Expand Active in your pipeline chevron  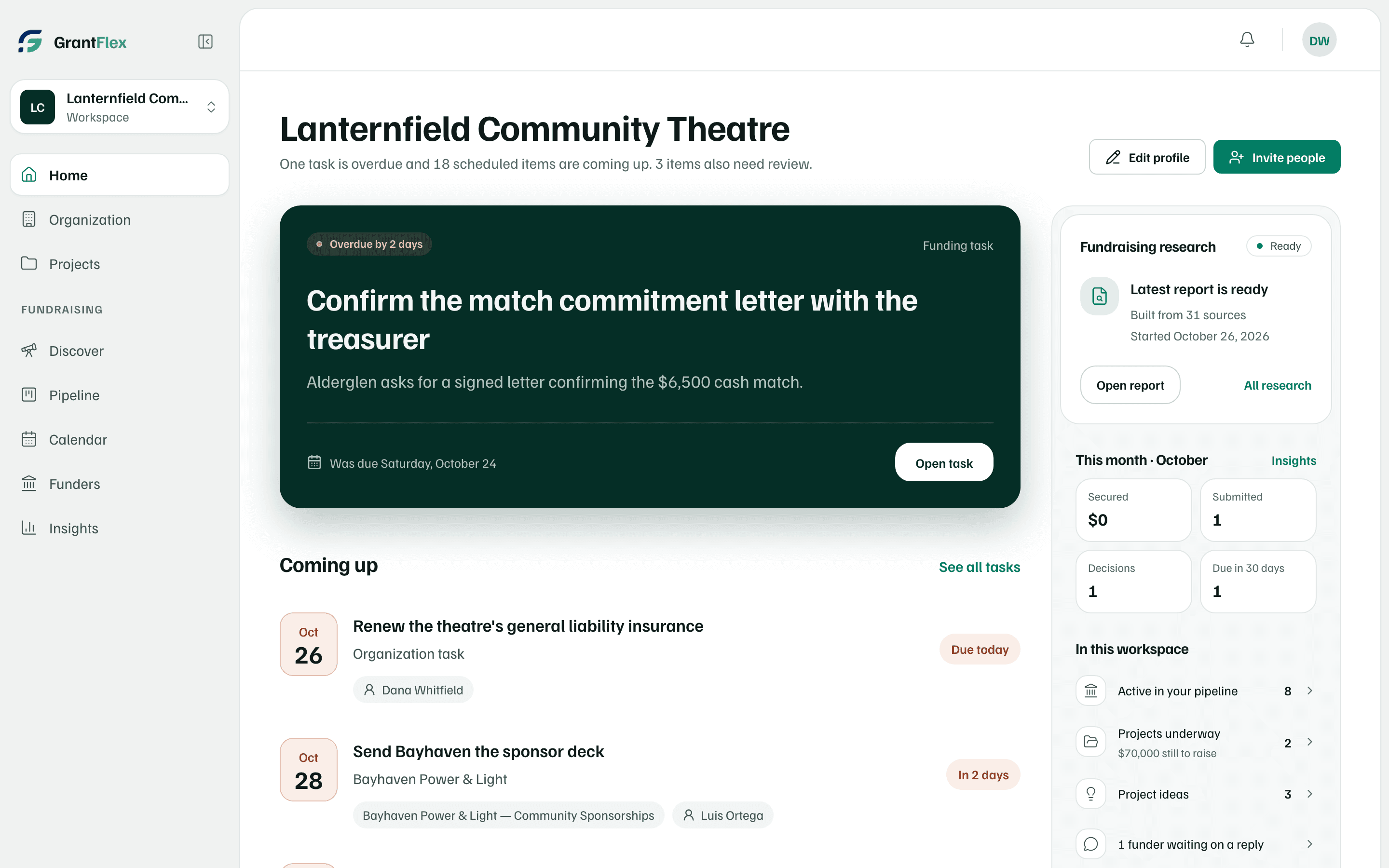point(1310,691)
